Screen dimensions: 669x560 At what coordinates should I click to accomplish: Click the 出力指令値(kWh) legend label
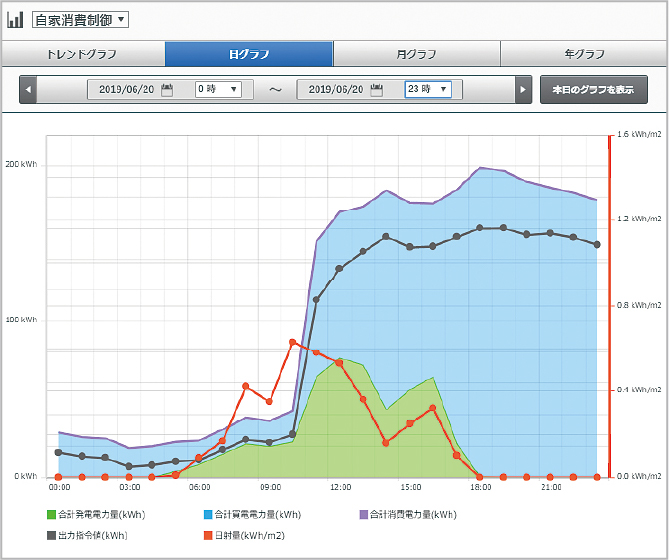coord(93,535)
